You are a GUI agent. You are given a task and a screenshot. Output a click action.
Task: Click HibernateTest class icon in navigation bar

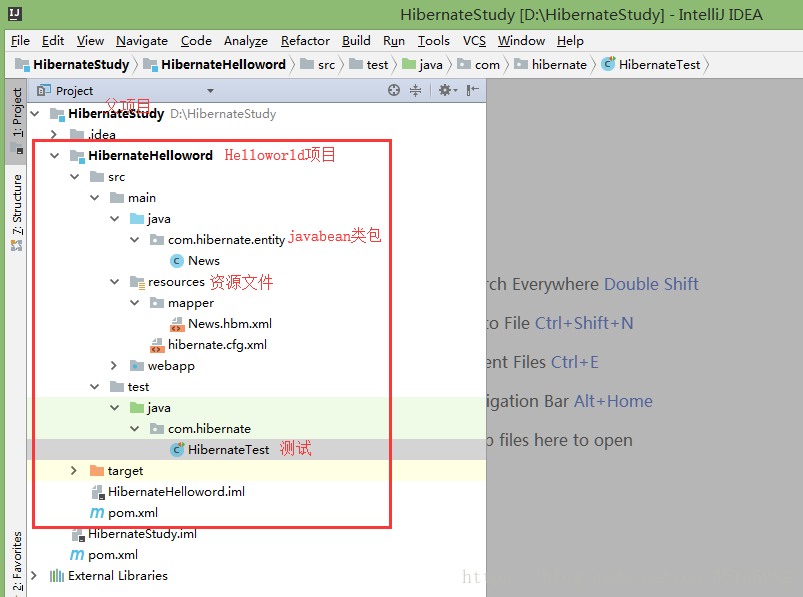pyautogui.click(x=608, y=63)
